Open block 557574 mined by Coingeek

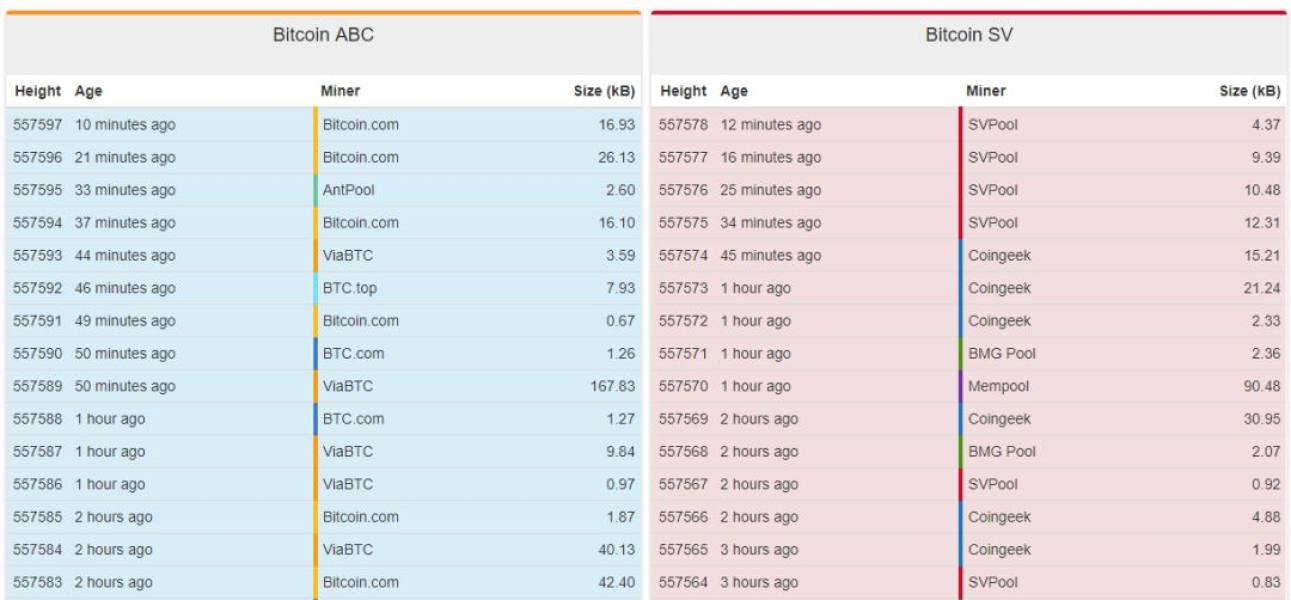pos(969,255)
